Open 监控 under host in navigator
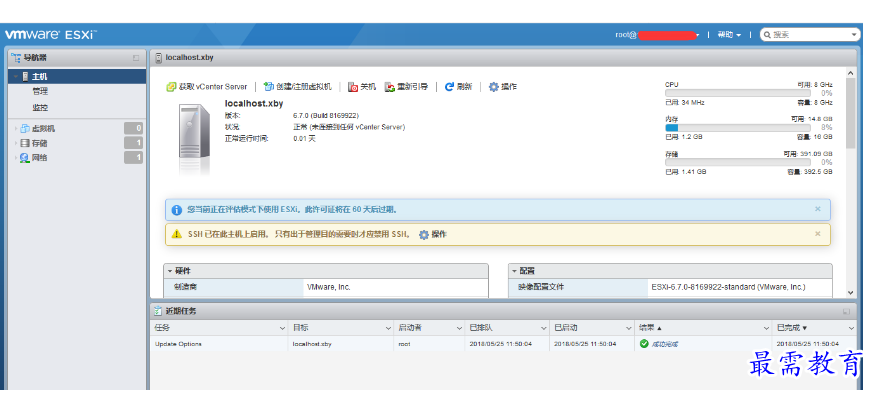Image resolution: width=871 pixels, height=395 pixels. click(x=40, y=107)
